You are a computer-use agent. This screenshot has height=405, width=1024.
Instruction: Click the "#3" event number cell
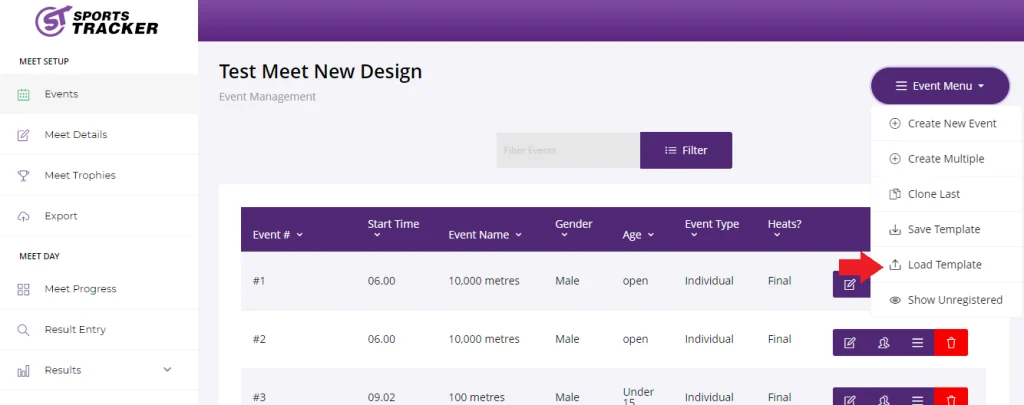(259, 397)
